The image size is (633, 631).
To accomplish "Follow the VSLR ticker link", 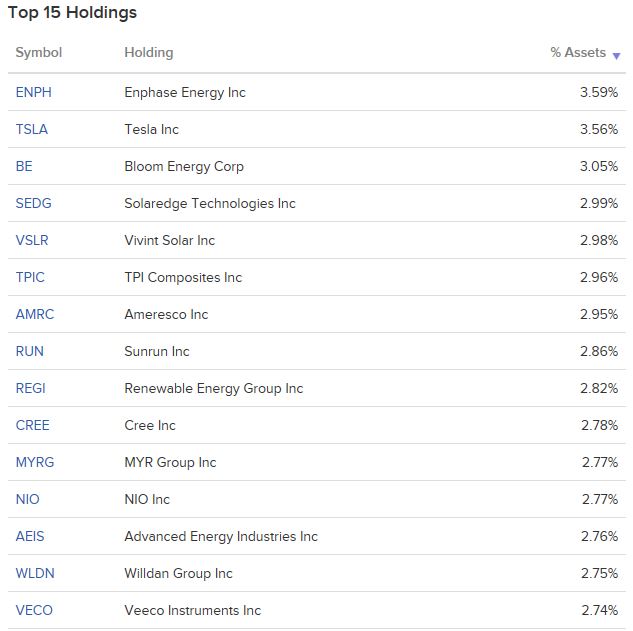I will 32,241.
